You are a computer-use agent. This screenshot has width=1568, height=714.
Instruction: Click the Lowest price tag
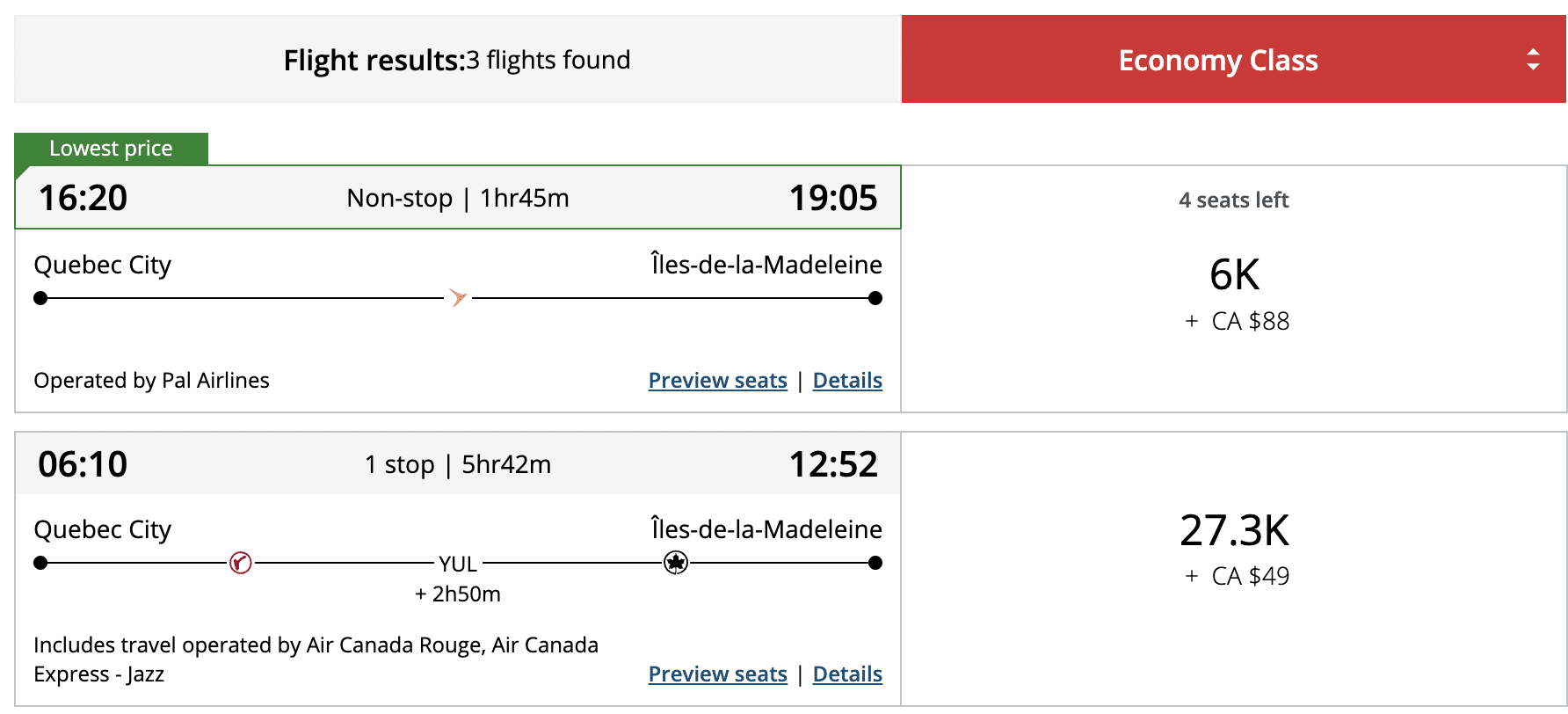[x=112, y=149]
